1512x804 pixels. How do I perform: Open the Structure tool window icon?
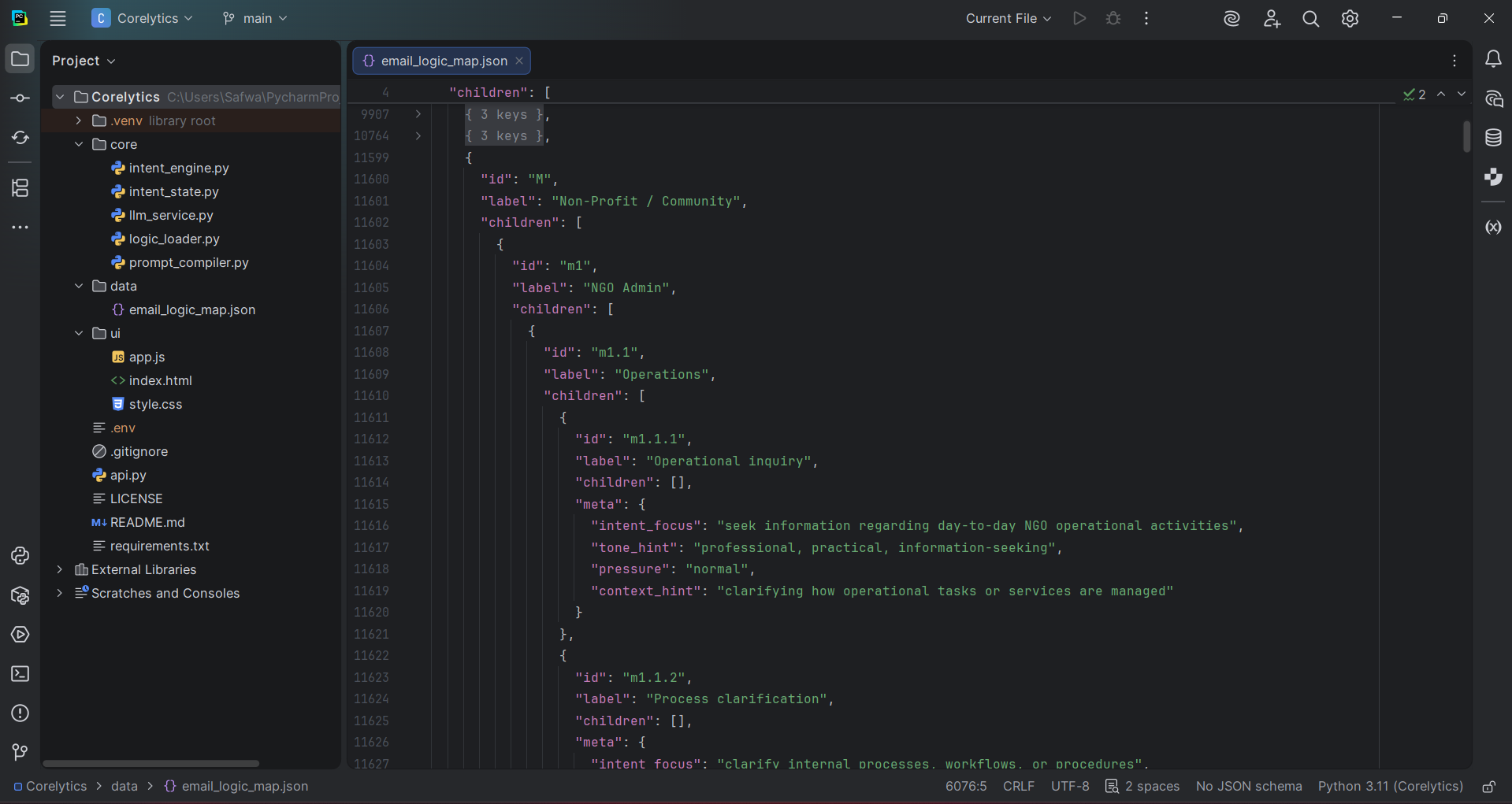[20, 188]
